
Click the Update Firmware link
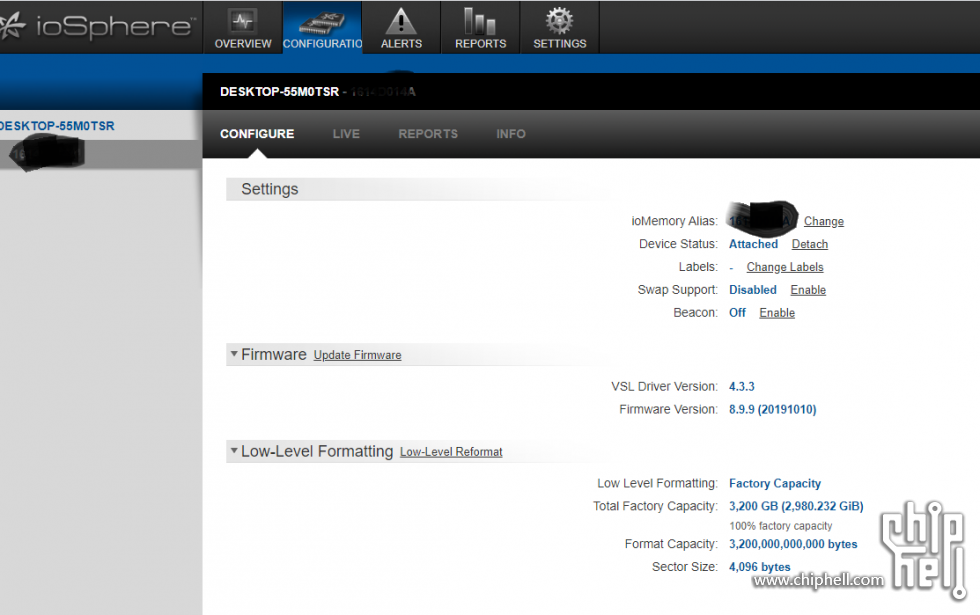[358, 355]
